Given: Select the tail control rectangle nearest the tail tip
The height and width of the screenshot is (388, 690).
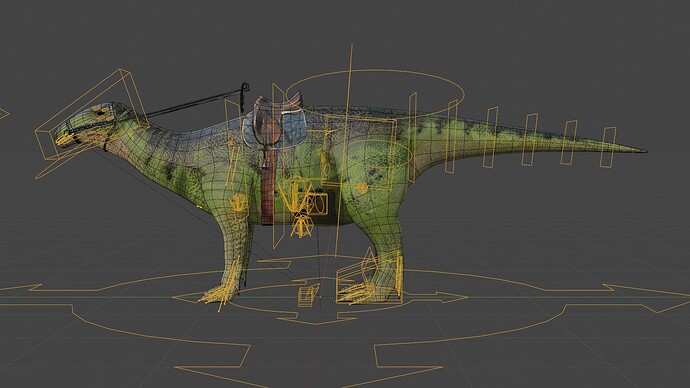Looking at the screenshot, I should point(609,147).
